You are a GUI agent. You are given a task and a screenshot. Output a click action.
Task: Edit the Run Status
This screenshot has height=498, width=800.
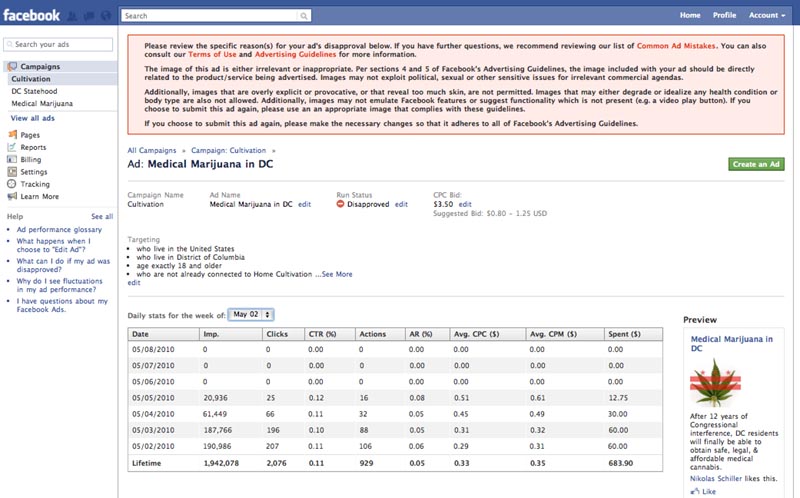(402, 204)
